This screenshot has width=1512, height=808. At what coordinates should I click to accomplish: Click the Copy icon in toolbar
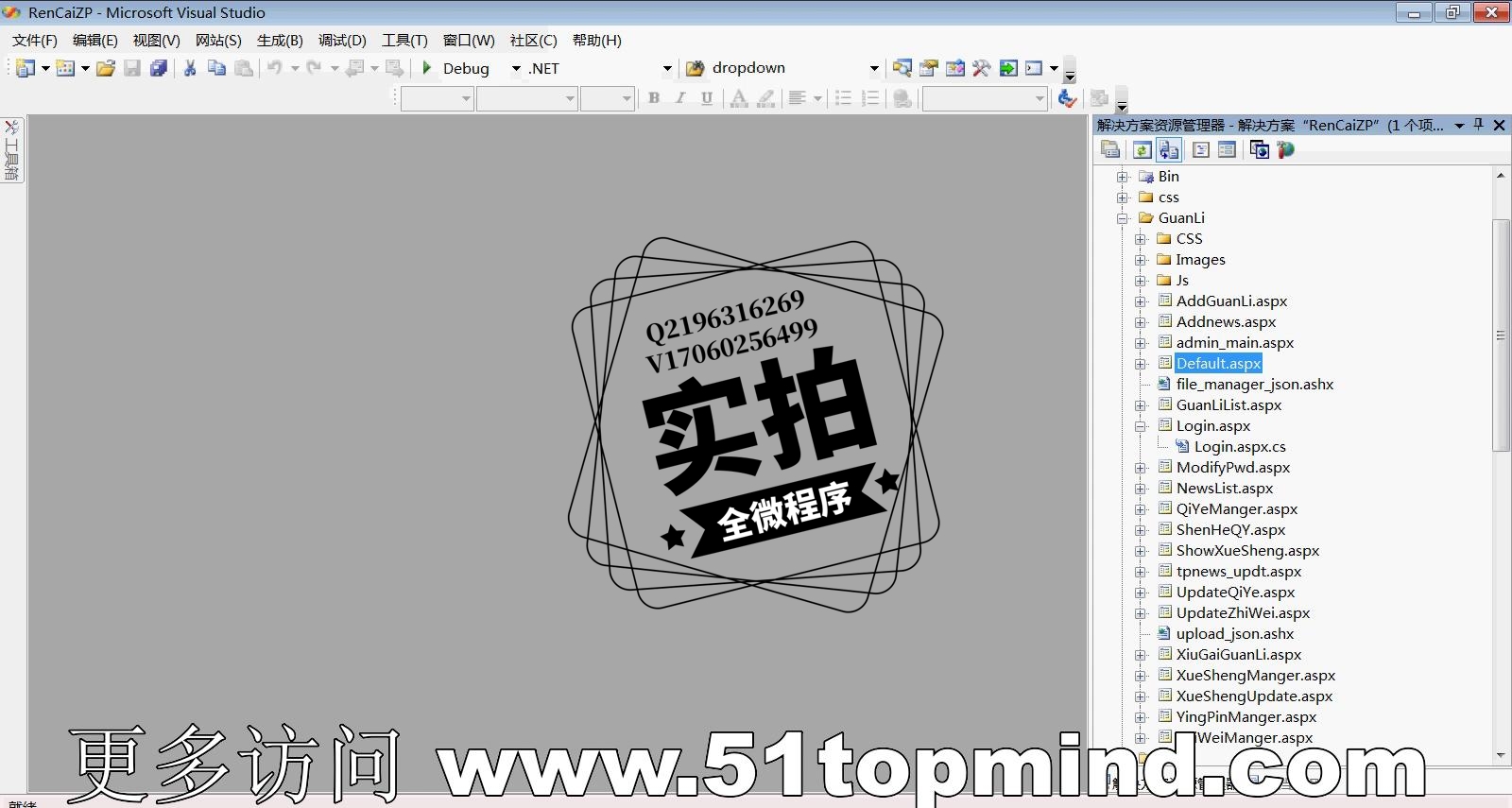point(216,68)
